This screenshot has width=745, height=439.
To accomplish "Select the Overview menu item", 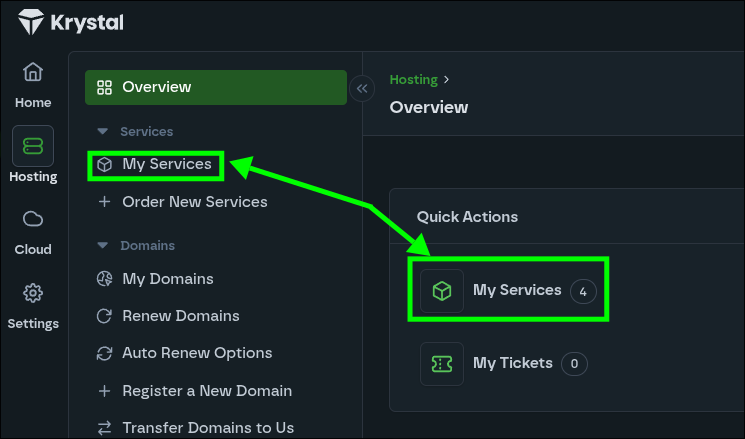I will point(216,87).
